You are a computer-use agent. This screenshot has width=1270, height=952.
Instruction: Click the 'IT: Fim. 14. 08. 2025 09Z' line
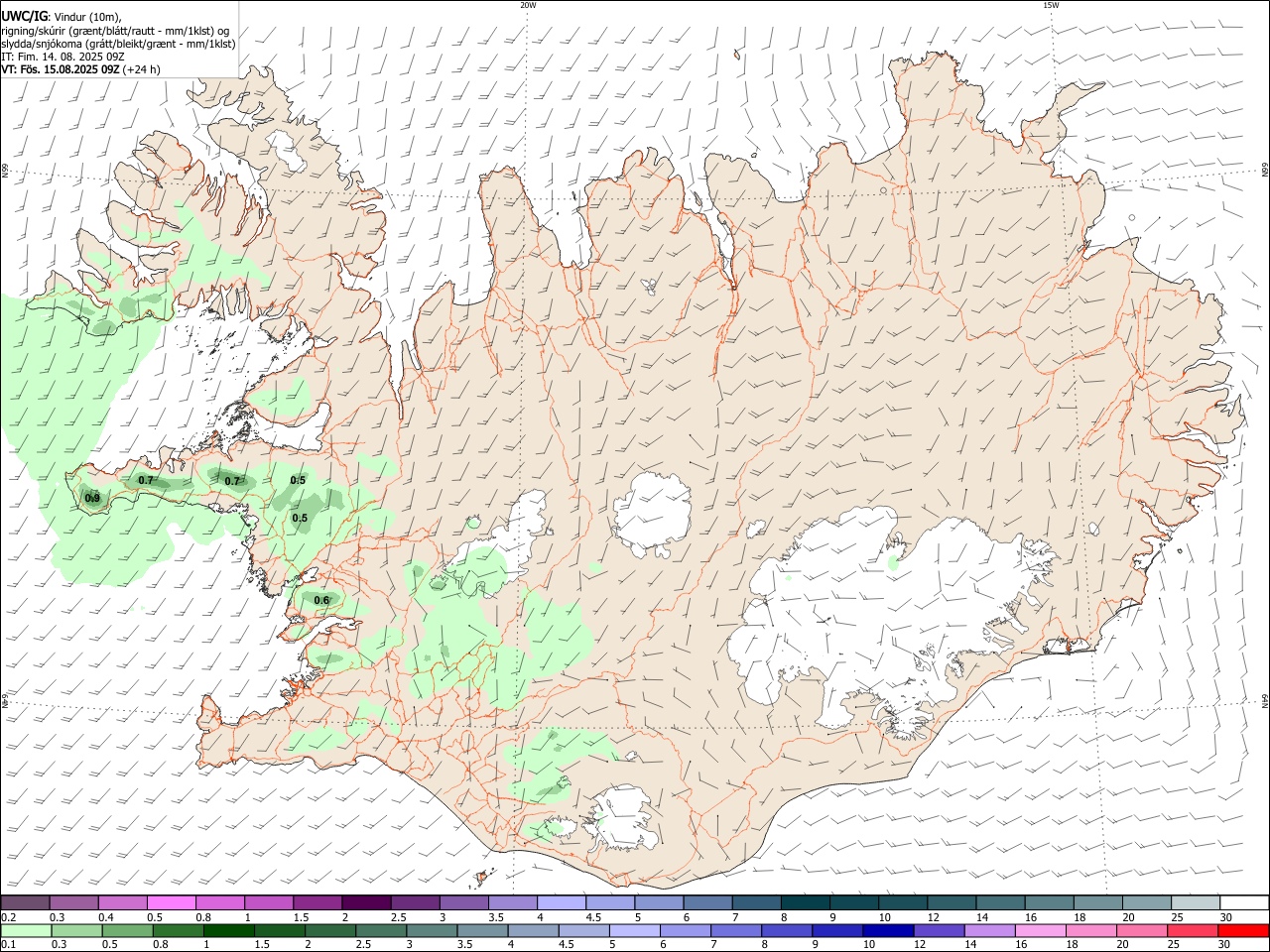[x=63, y=57]
